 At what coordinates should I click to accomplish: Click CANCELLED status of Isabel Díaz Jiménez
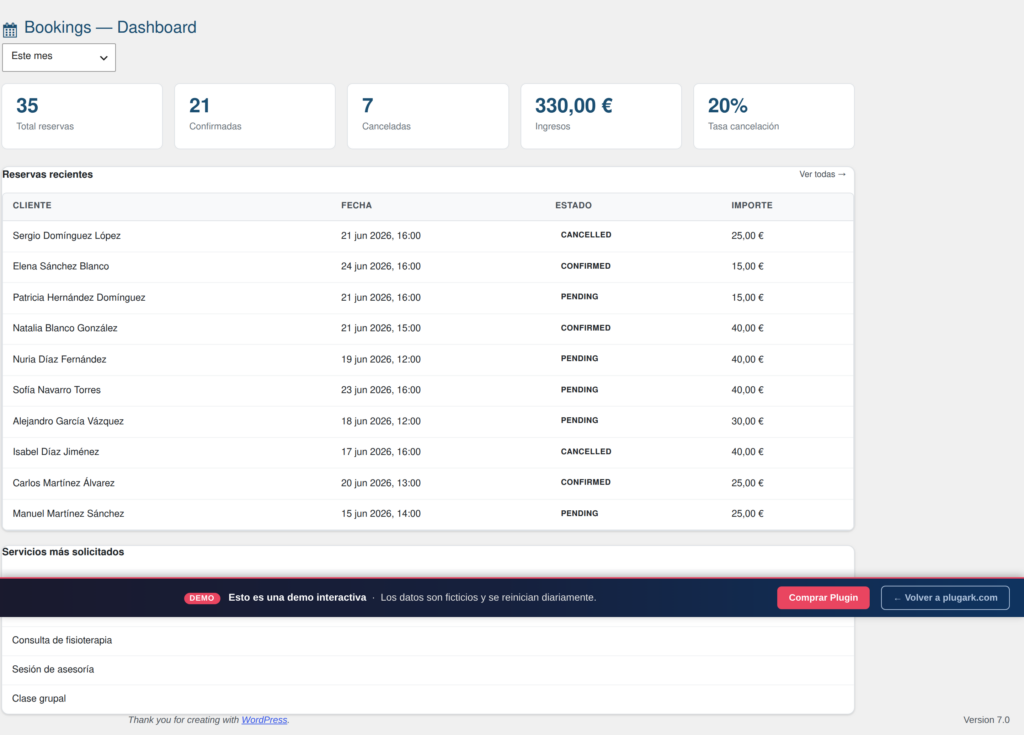586,451
